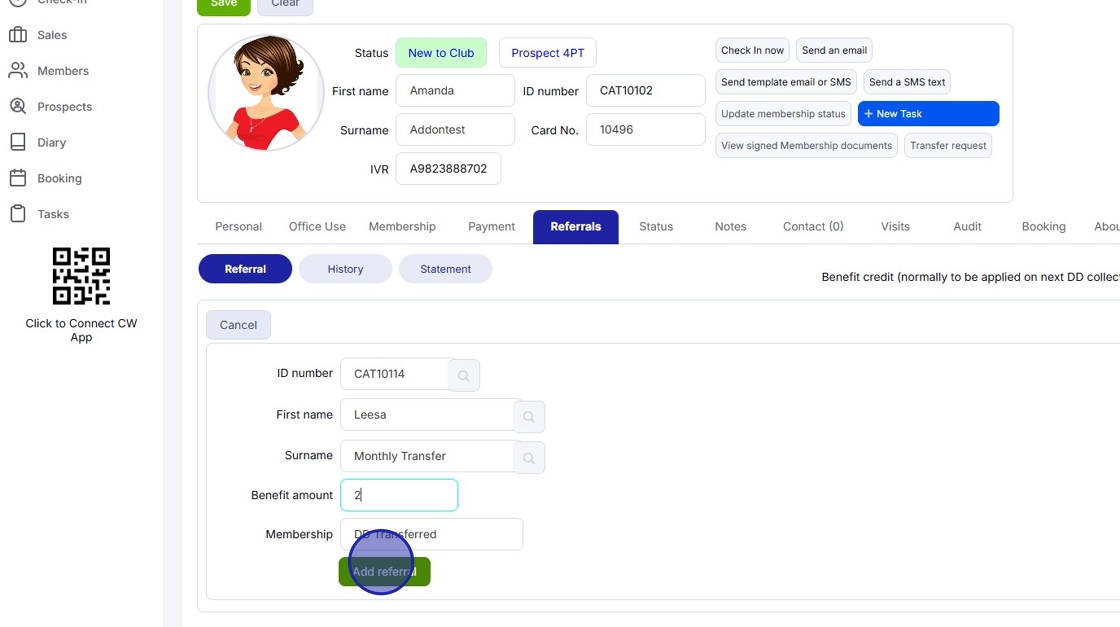The height and width of the screenshot is (627, 1120).
Task: Search by ID number magnifier icon
Action: pos(464,376)
